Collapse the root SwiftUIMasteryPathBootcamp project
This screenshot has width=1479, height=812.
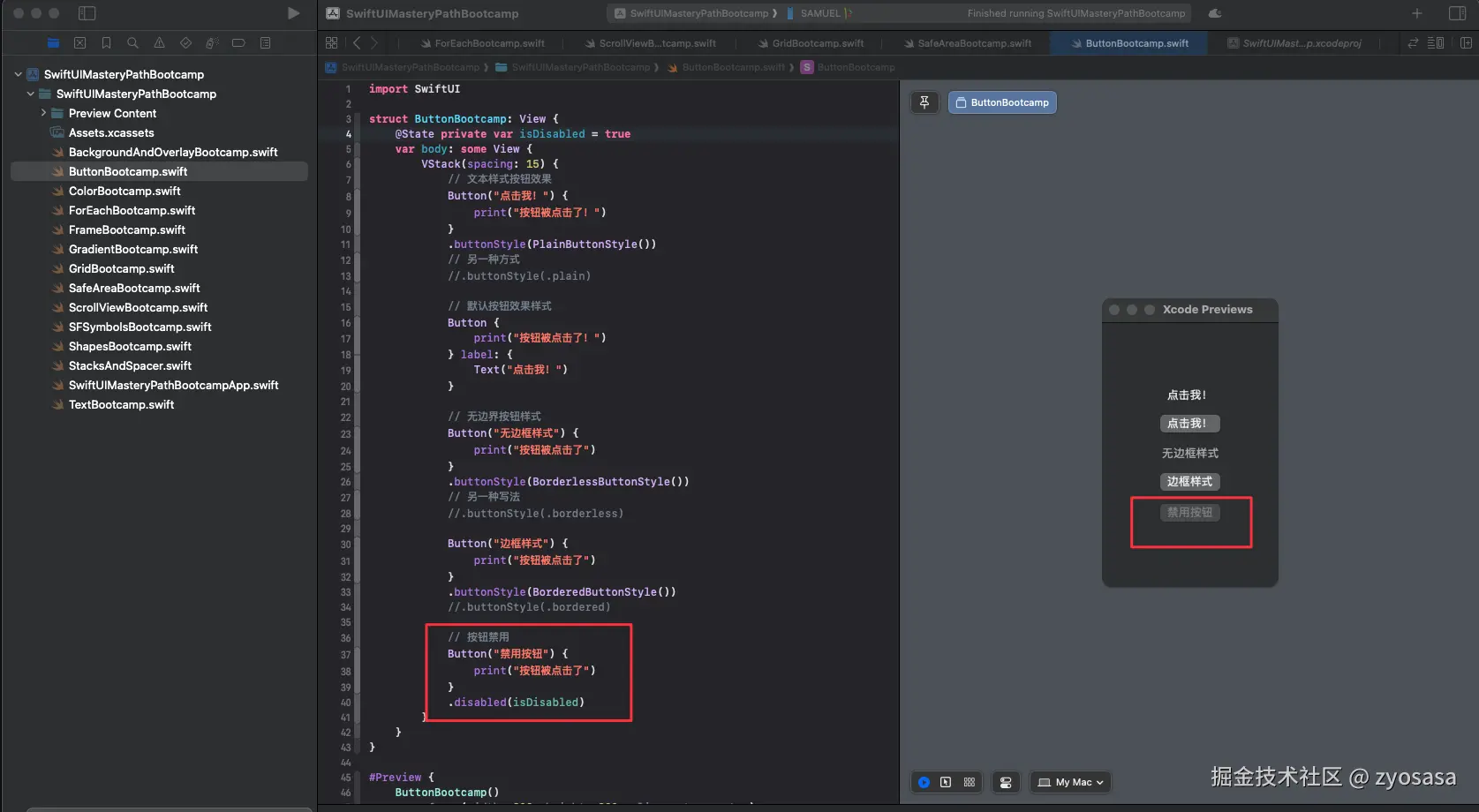18,74
